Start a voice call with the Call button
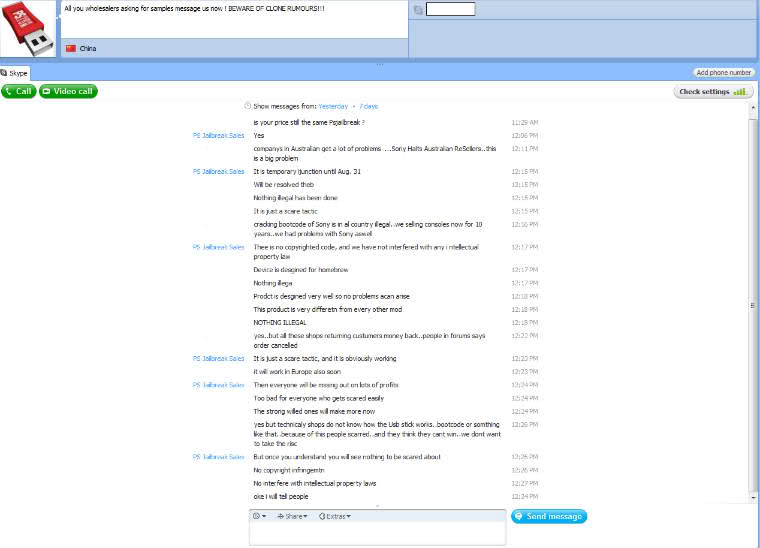The image size is (760, 548). click(x=19, y=91)
